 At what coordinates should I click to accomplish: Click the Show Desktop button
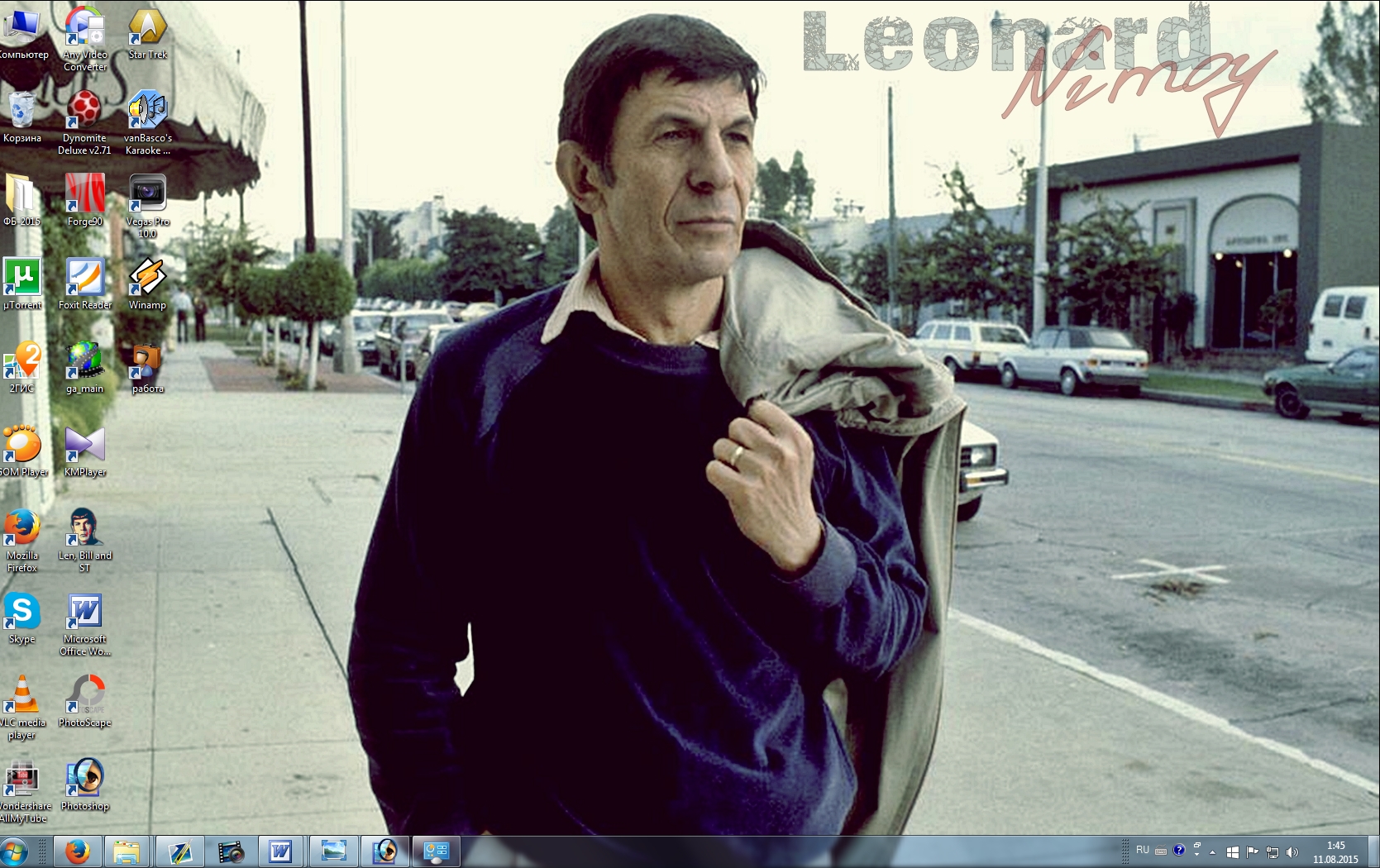(1373, 851)
